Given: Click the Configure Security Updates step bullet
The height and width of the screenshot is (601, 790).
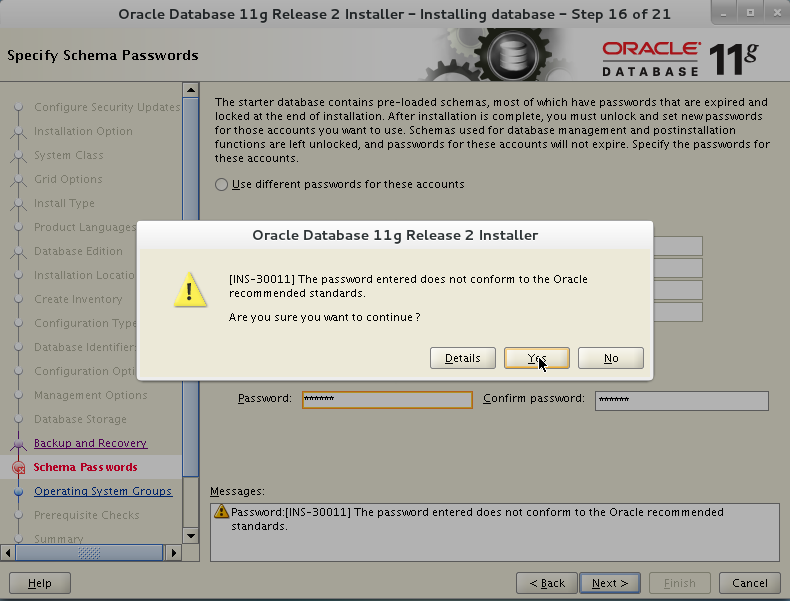Looking at the screenshot, I should pos(19,107).
